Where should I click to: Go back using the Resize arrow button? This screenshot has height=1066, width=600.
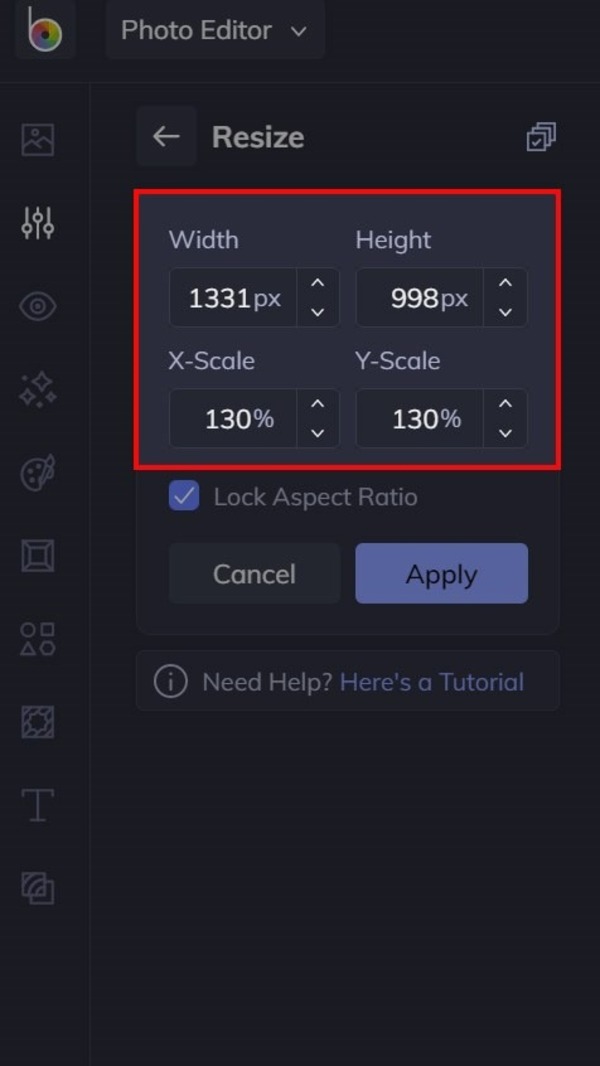point(166,137)
